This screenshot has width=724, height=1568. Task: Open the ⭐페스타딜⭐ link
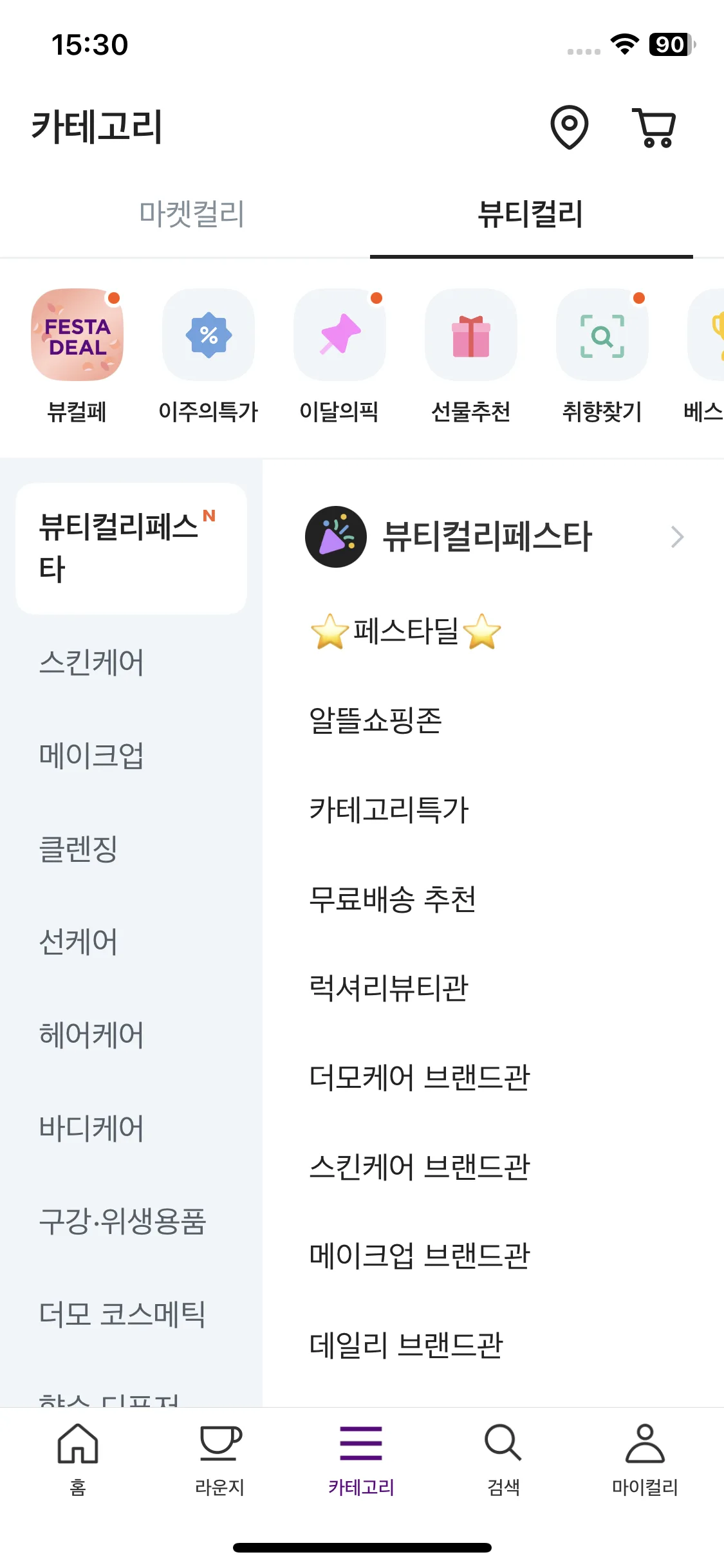point(405,631)
